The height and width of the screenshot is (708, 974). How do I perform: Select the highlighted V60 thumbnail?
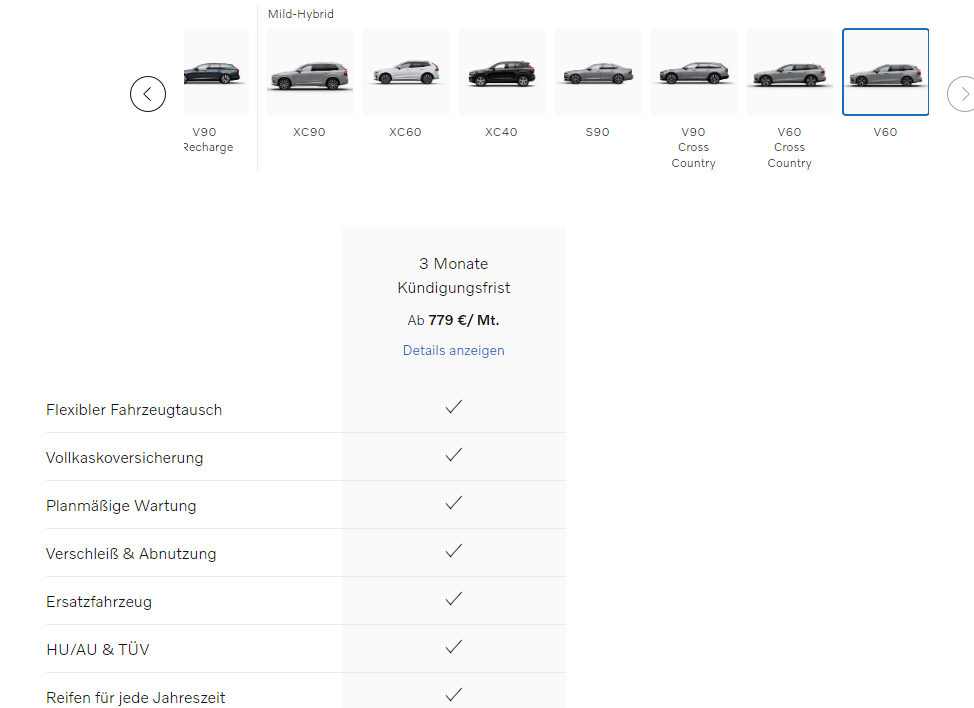click(886, 72)
